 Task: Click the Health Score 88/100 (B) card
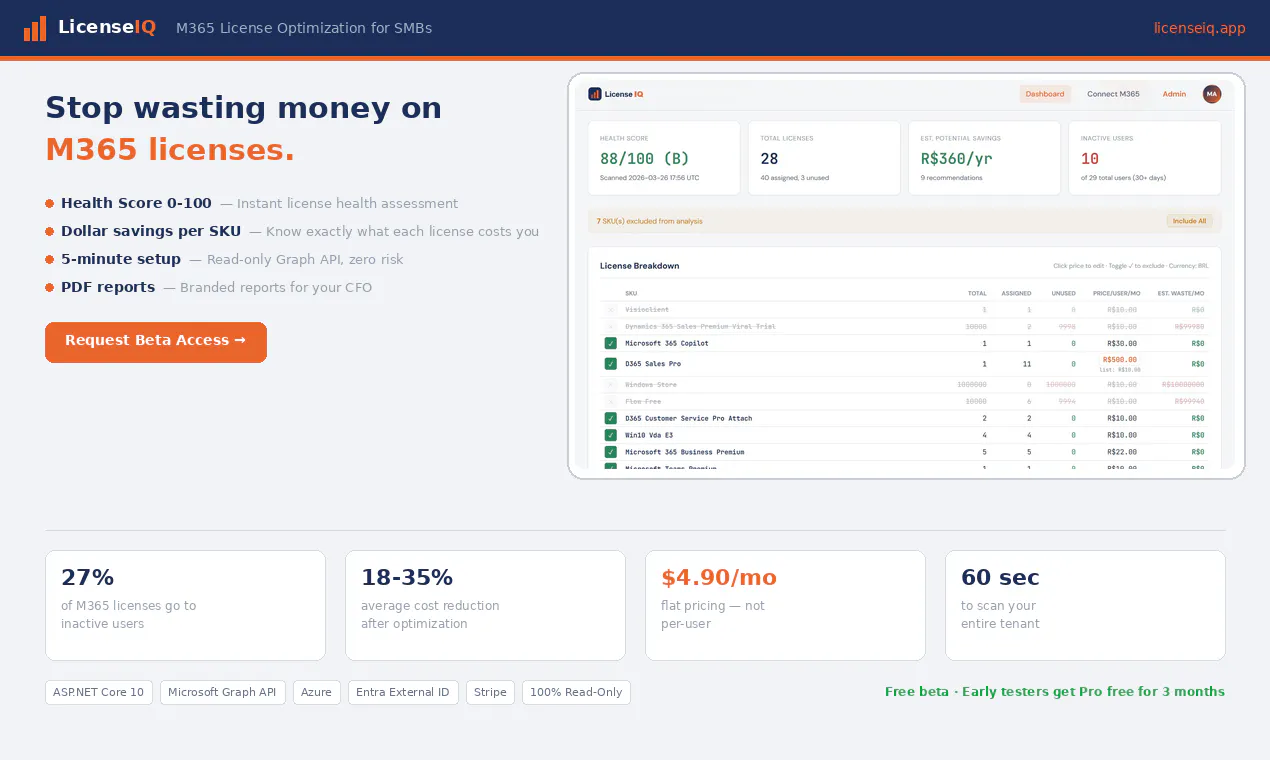coord(664,158)
